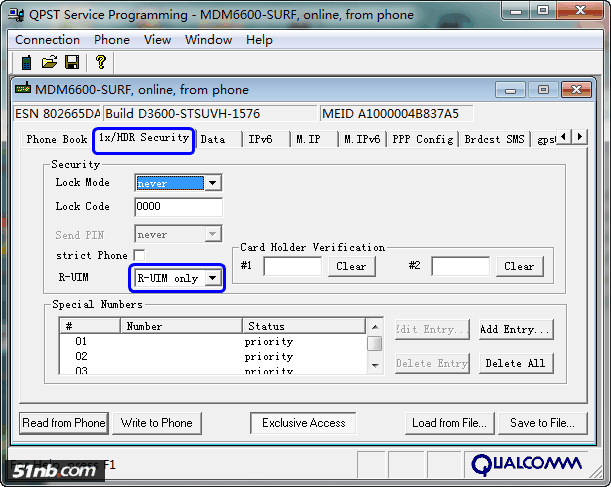Click the QPST app icon in title bar
Image resolution: width=611 pixels, height=487 pixels.
point(16,15)
